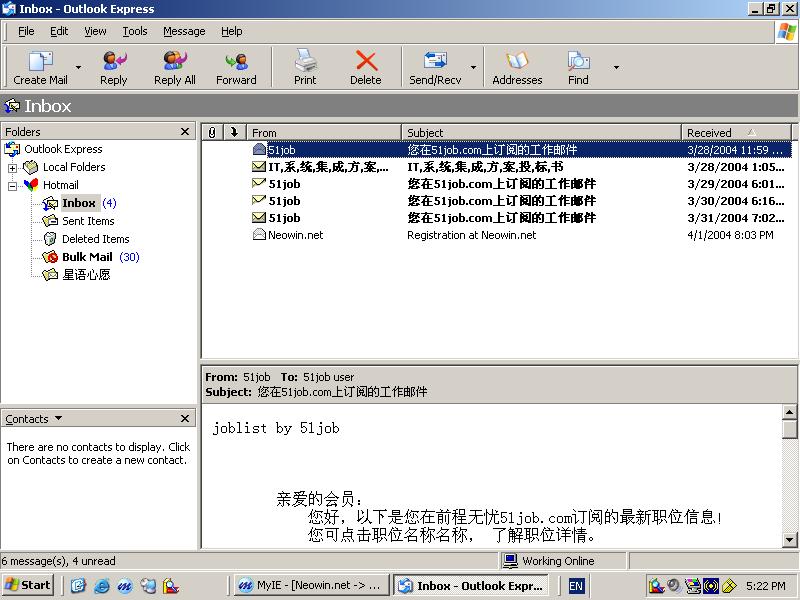800x600 pixels.
Task: Open the Bulk Mail folder
Action: 87,257
